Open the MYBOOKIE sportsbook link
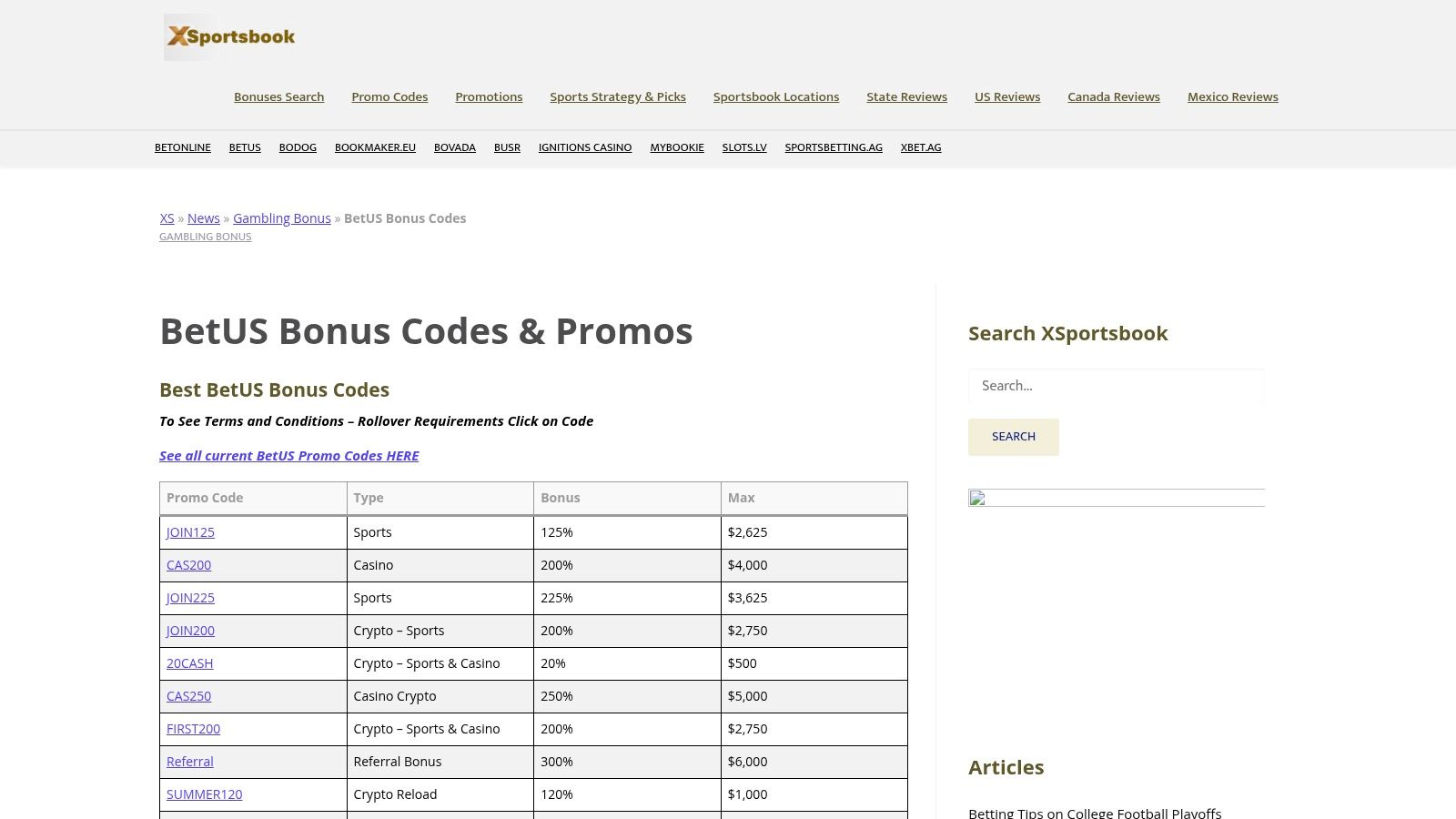Screen dimensions: 1456x819 pyautogui.click(x=677, y=147)
